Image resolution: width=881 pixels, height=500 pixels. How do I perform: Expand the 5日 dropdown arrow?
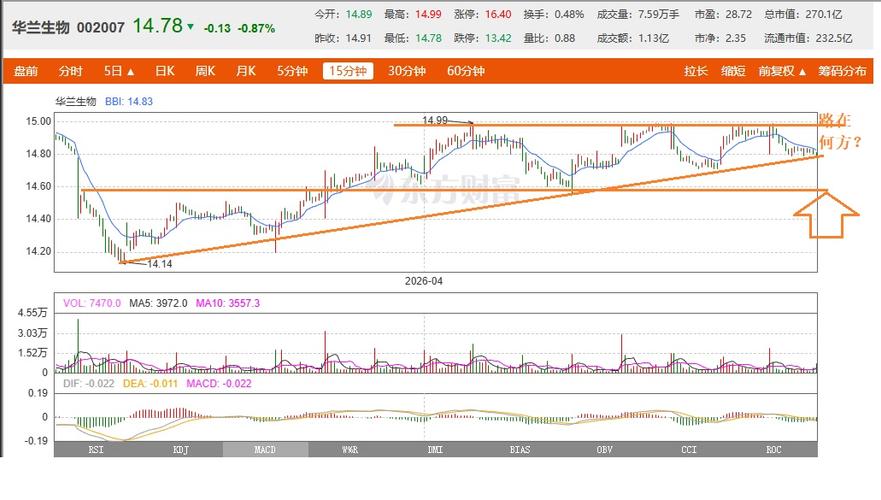tap(131, 72)
